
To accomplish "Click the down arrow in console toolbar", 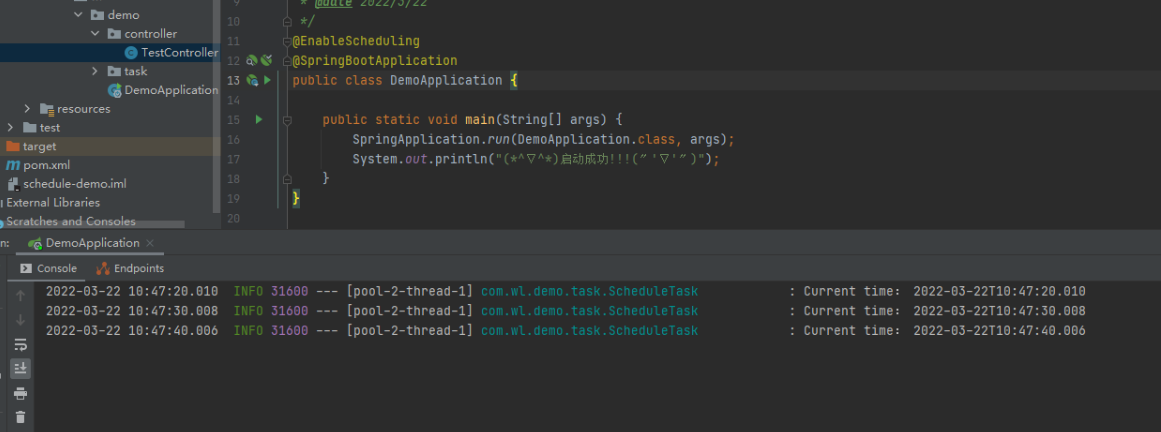I will [x=20, y=320].
